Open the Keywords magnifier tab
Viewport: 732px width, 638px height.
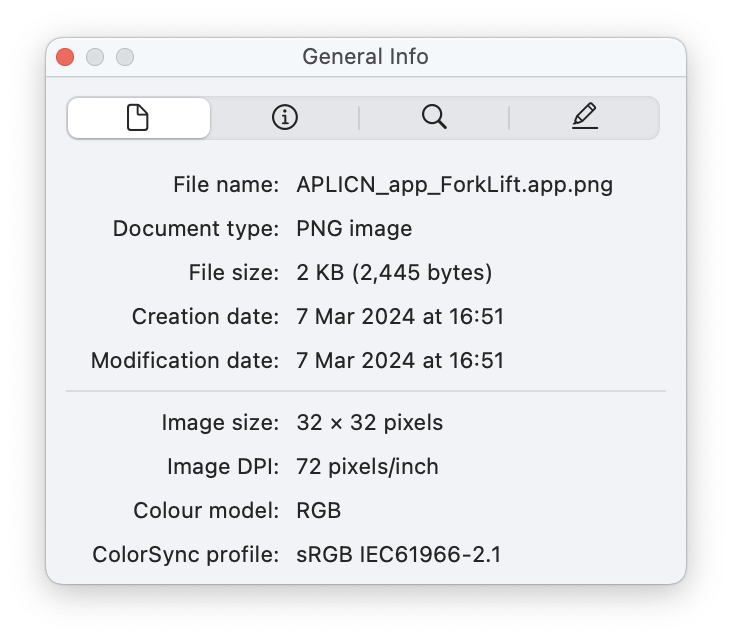(x=434, y=118)
